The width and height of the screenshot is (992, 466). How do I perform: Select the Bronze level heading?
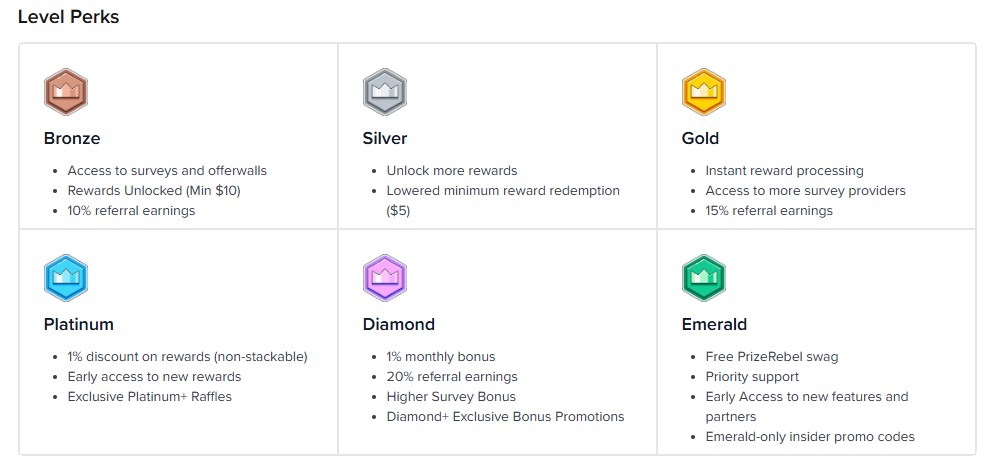72,138
